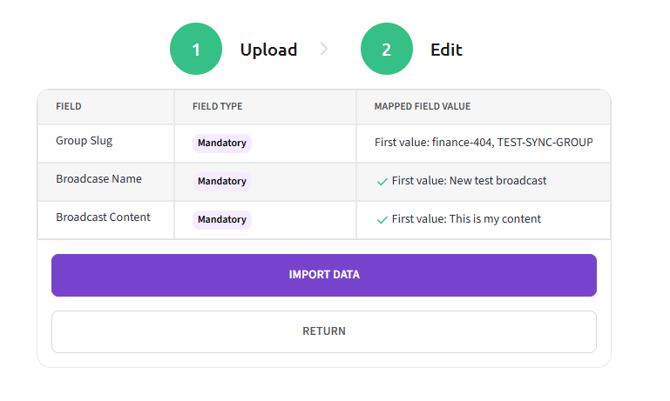670x401 pixels.
Task: Click the Field Type column header
Action: pyautogui.click(x=217, y=106)
